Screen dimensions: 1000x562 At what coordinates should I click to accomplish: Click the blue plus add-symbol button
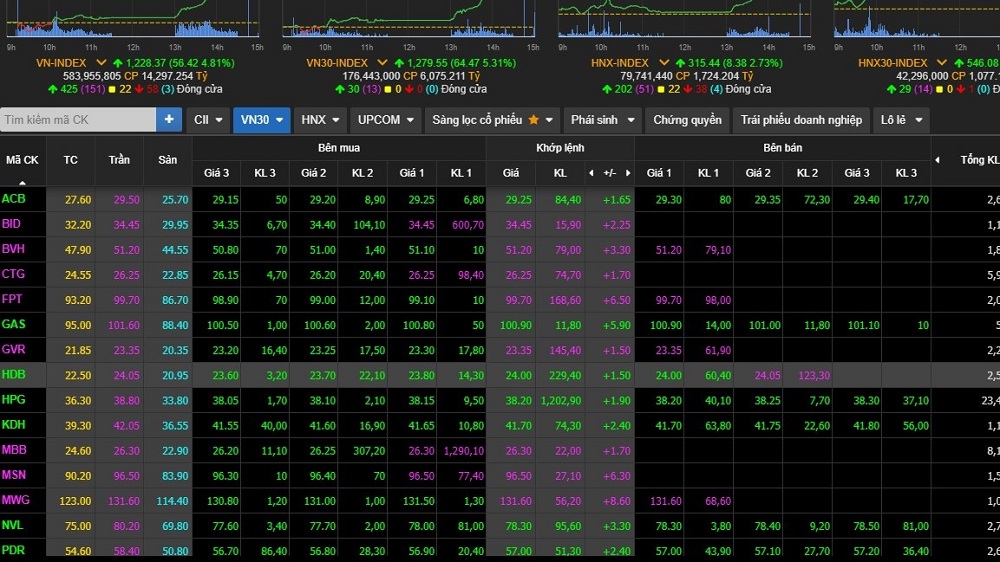(169, 119)
